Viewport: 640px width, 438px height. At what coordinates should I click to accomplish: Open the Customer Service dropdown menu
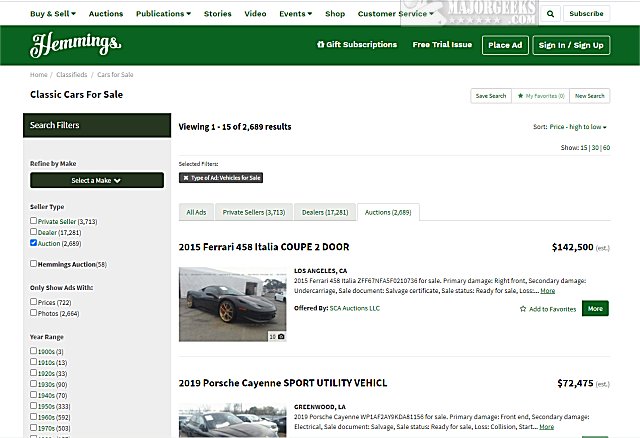coord(396,14)
